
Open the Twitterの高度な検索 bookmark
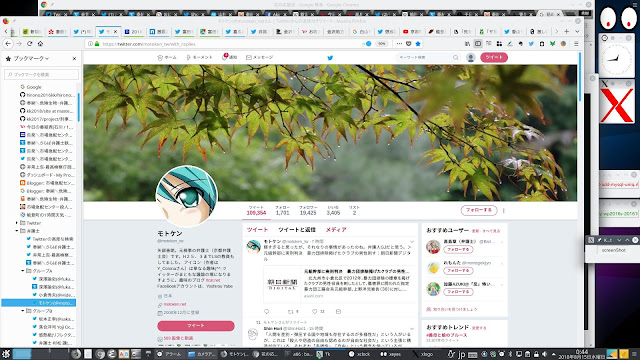pos(50,239)
